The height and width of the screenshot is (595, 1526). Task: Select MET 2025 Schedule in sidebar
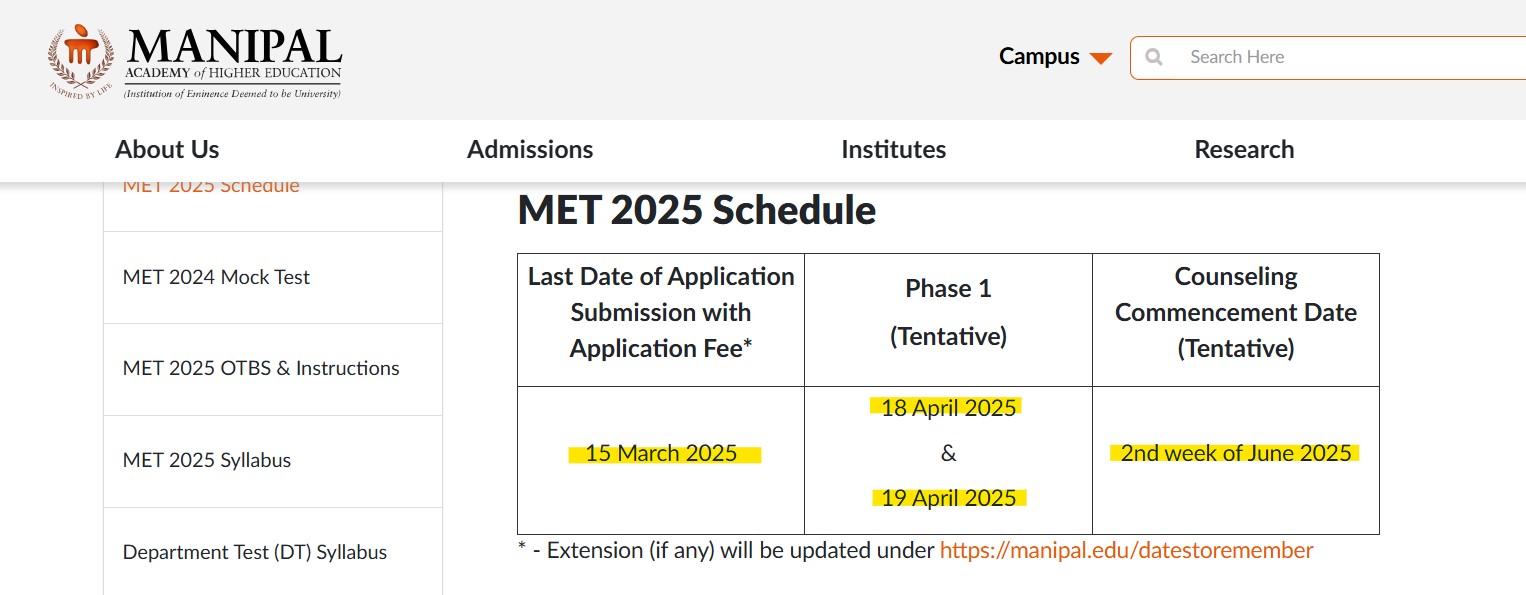pyautogui.click(x=211, y=187)
